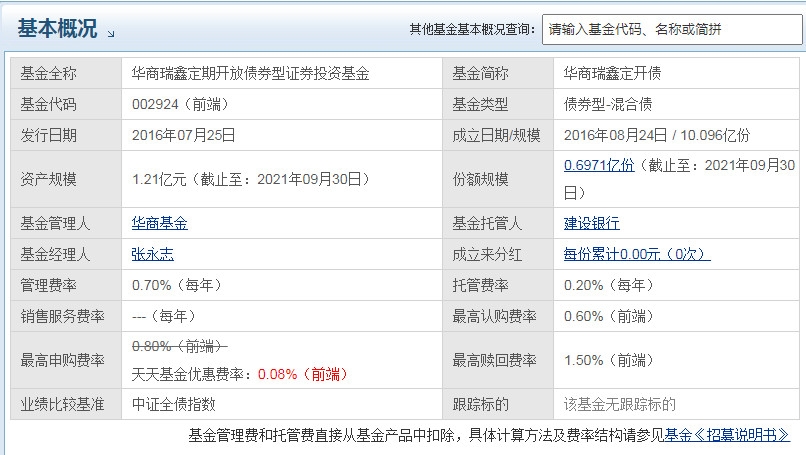This screenshot has width=806, height=455.
Task: Select asset size 1.21亿元 value
Action: (x=251, y=179)
